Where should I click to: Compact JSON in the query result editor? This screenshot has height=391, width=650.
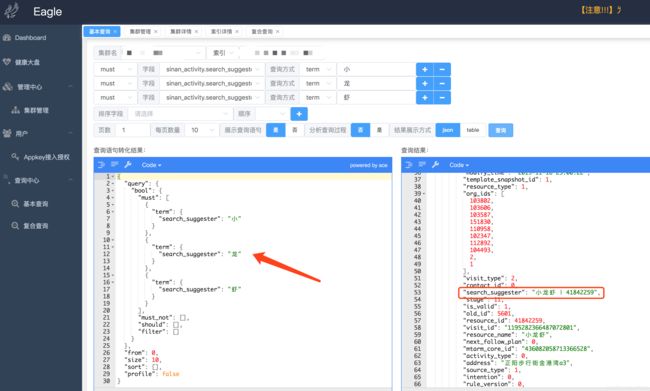coord(422,165)
